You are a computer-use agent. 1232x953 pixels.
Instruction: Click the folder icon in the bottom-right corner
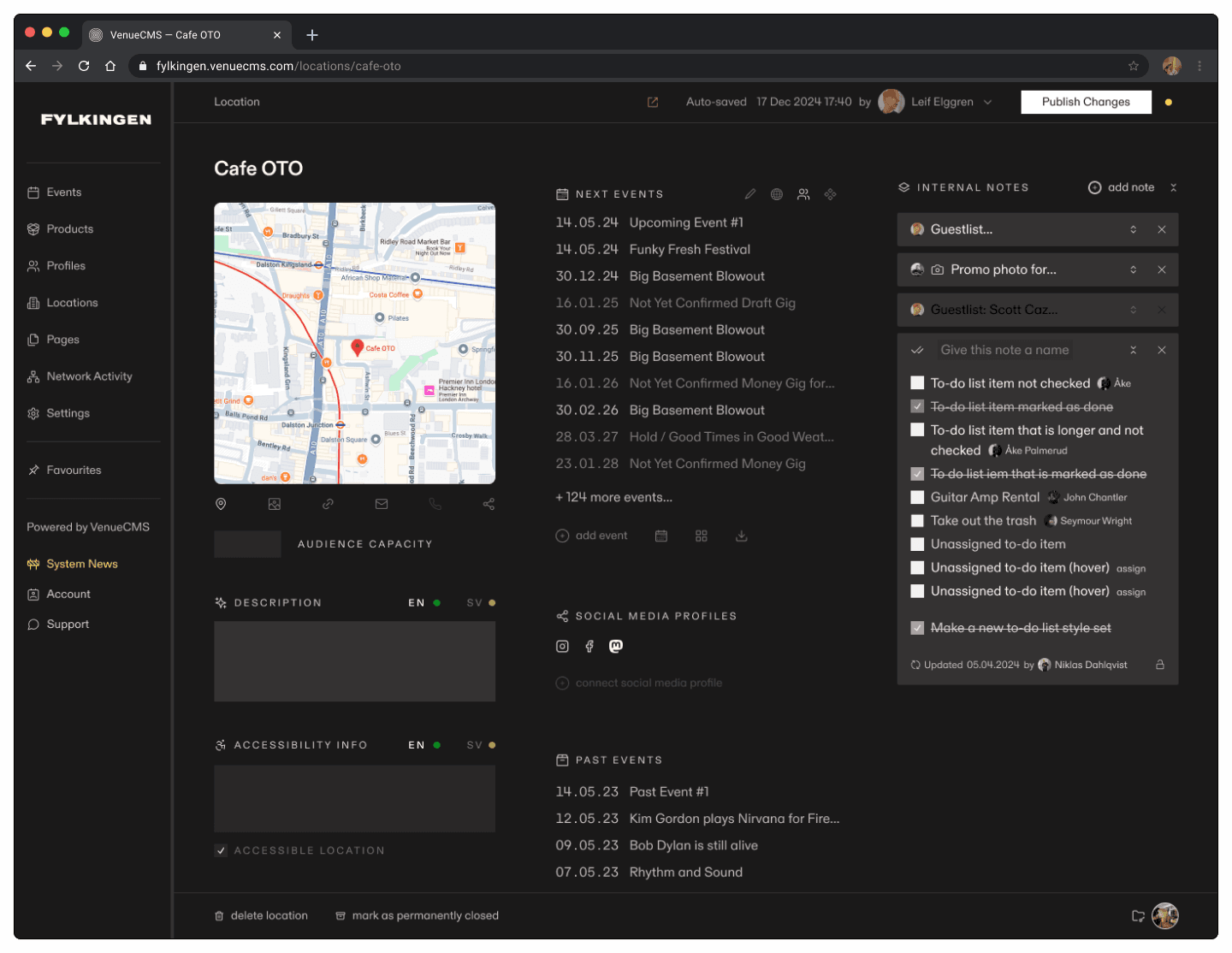(1138, 916)
